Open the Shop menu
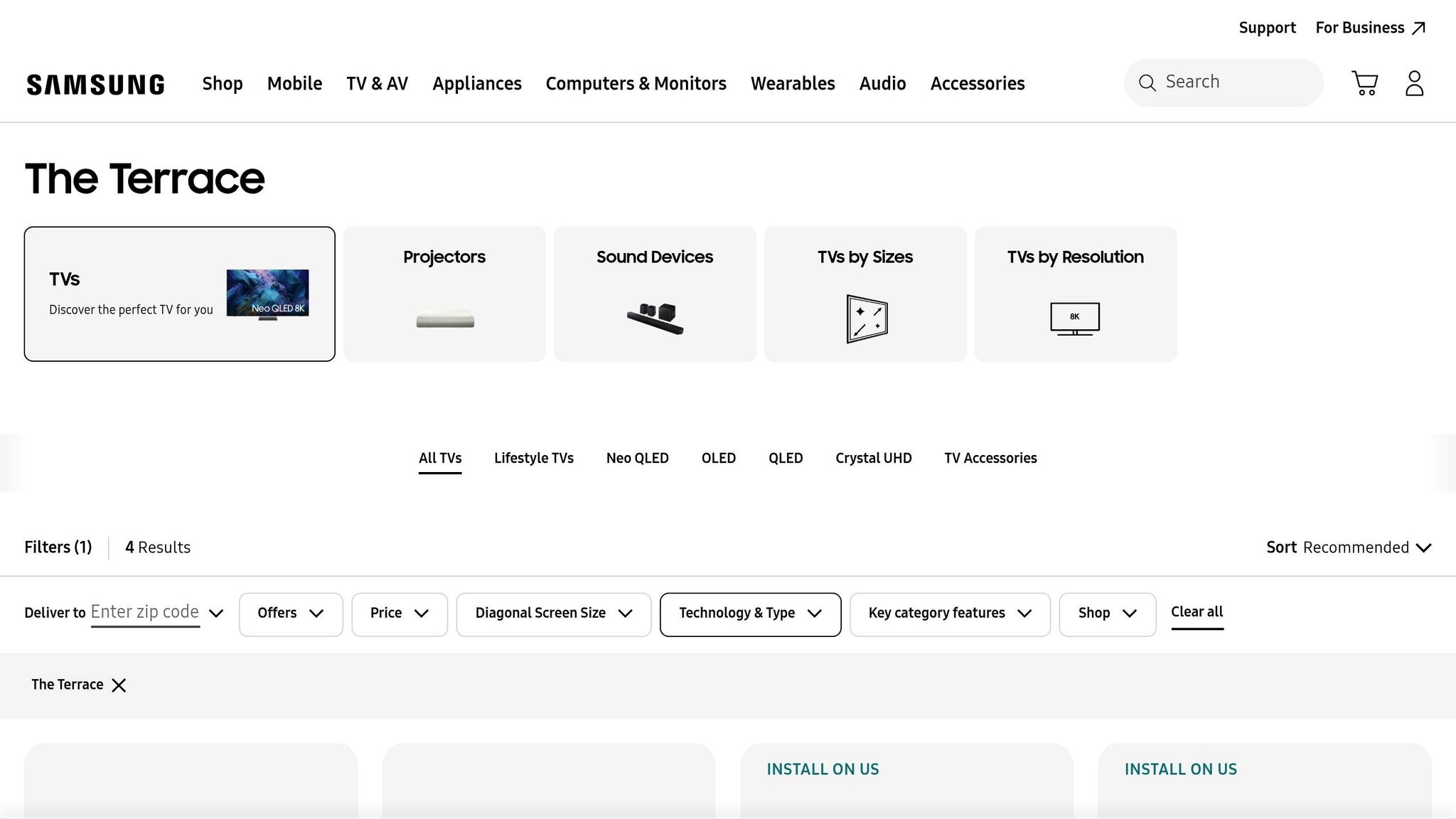This screenshot has width=1456, height=819. (223, 84)
